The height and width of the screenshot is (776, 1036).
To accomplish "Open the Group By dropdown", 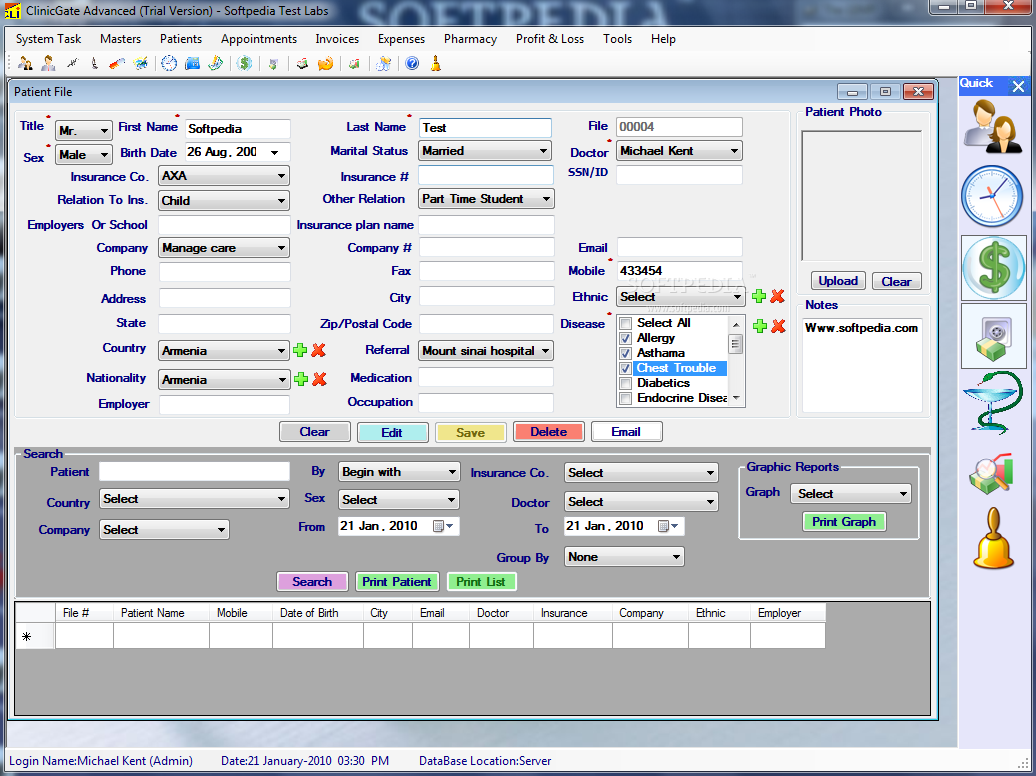I will coord(624,557).
